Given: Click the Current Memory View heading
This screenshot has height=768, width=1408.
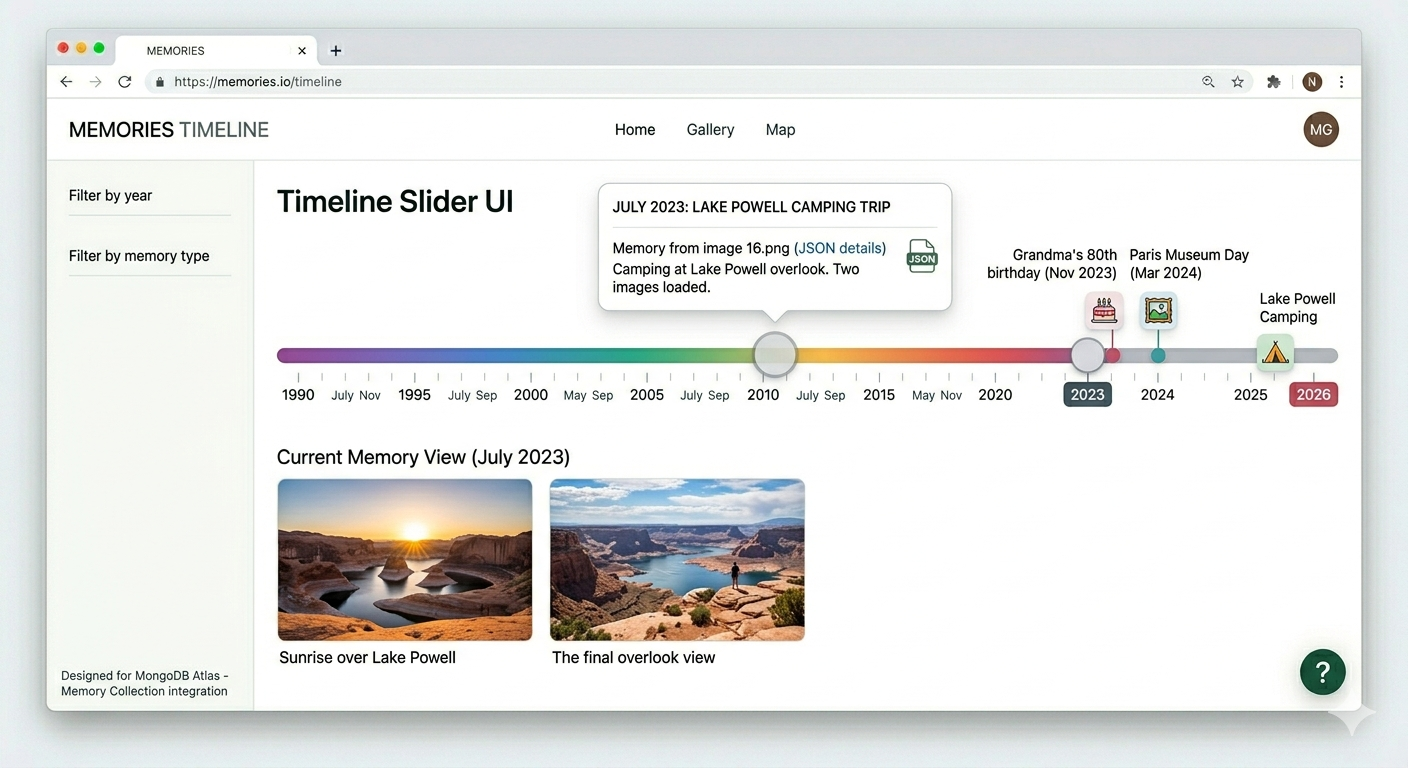Looking at the screenshot, I should [423, 457].
